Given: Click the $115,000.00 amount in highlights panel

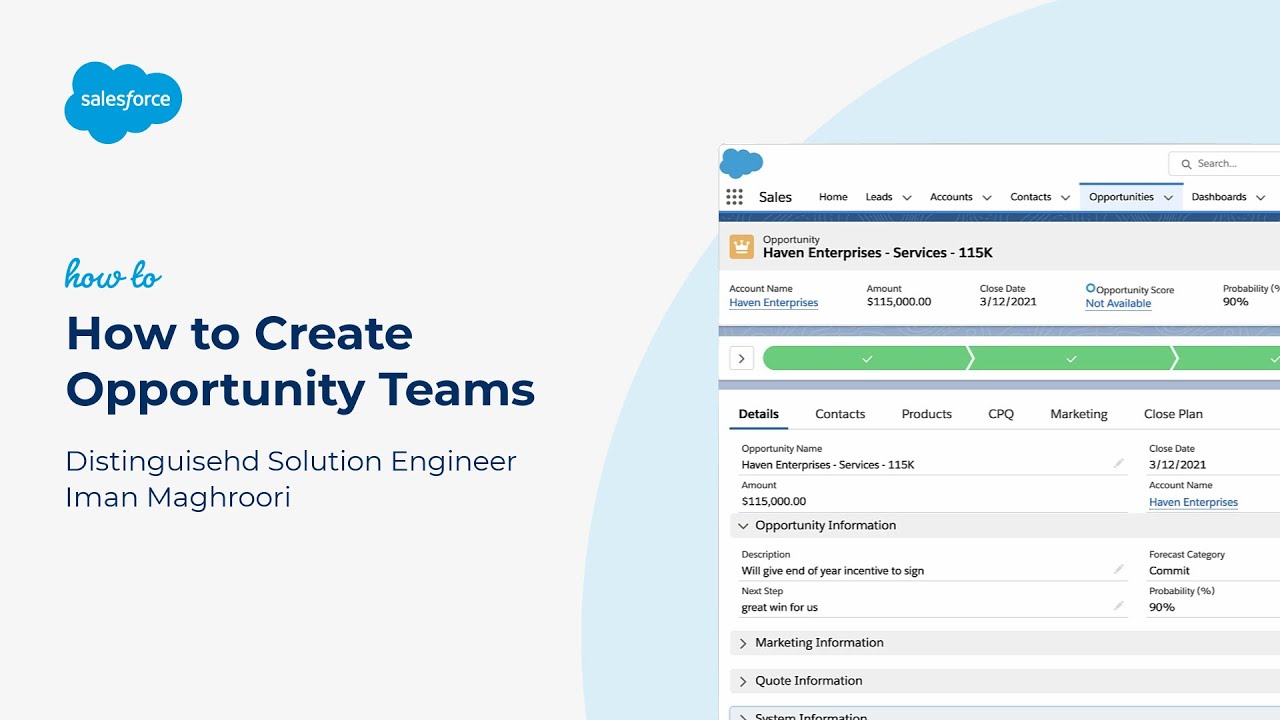Looking at the screenshot, I should 899,302.
